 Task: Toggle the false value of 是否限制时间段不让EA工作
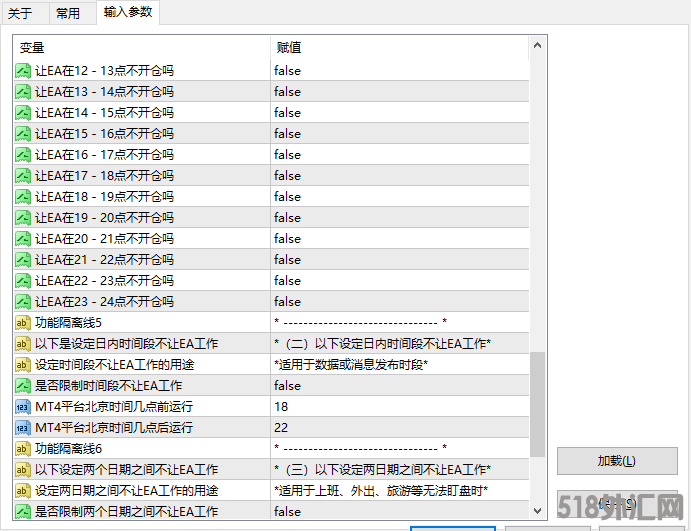pyautogui.click(x=287, y=386)
